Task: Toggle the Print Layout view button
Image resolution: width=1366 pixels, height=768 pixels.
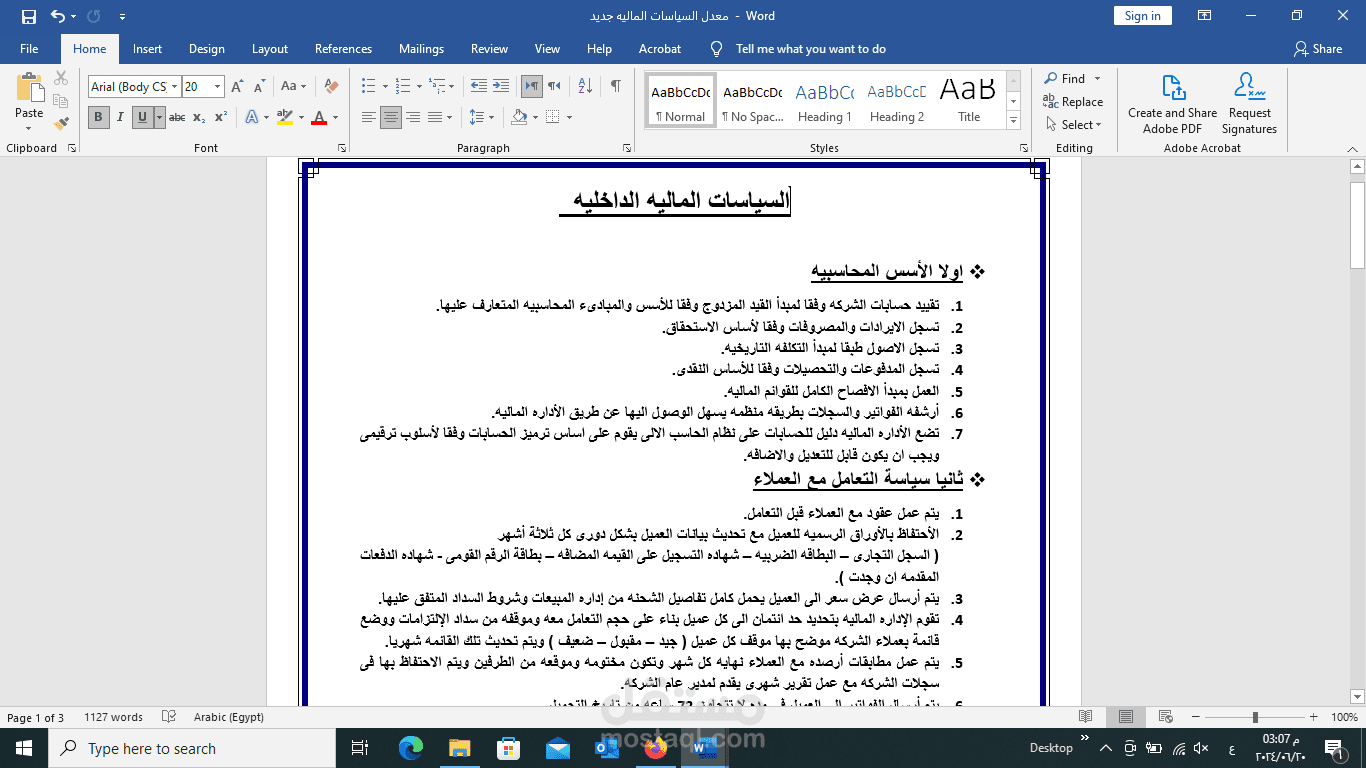Action: pyautogui.click(x=1126, y=717)
